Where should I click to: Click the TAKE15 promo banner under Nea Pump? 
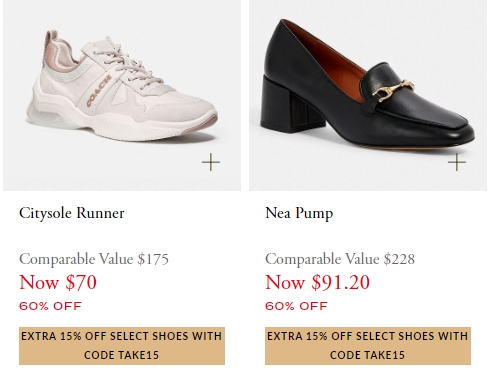click(x=368, y=346)
